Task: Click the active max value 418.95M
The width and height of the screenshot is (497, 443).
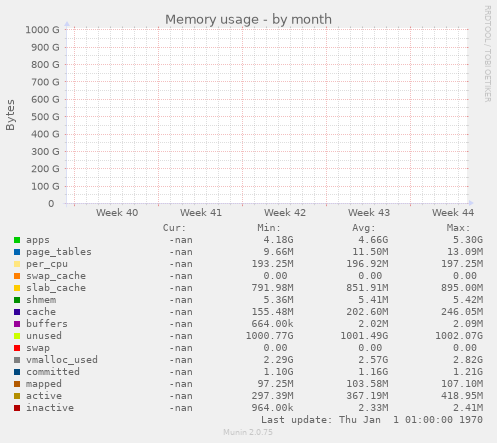Action: click(462, 396)
